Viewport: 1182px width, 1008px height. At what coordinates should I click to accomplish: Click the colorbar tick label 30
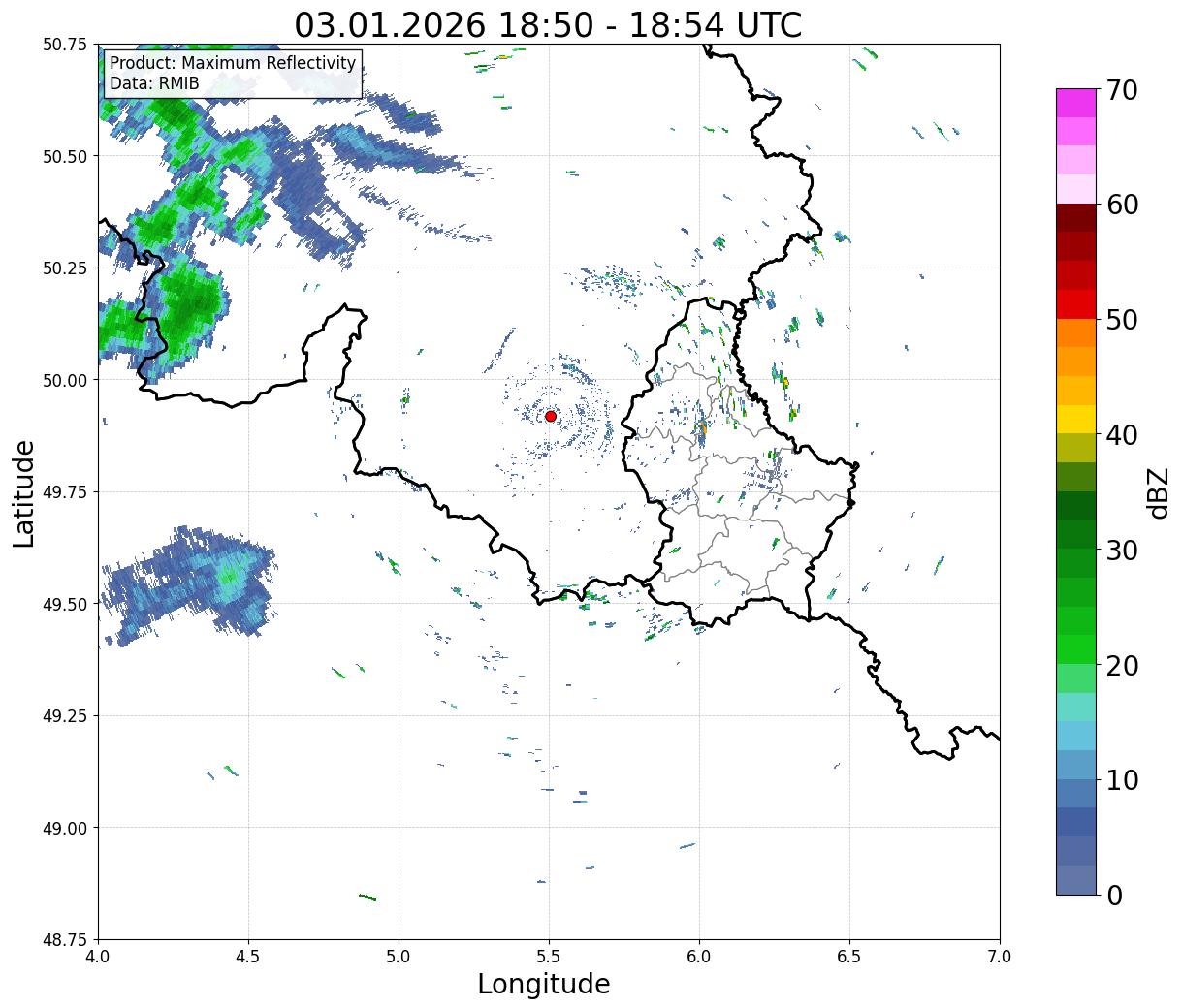pyautogui.click(x=1120, y=550)
